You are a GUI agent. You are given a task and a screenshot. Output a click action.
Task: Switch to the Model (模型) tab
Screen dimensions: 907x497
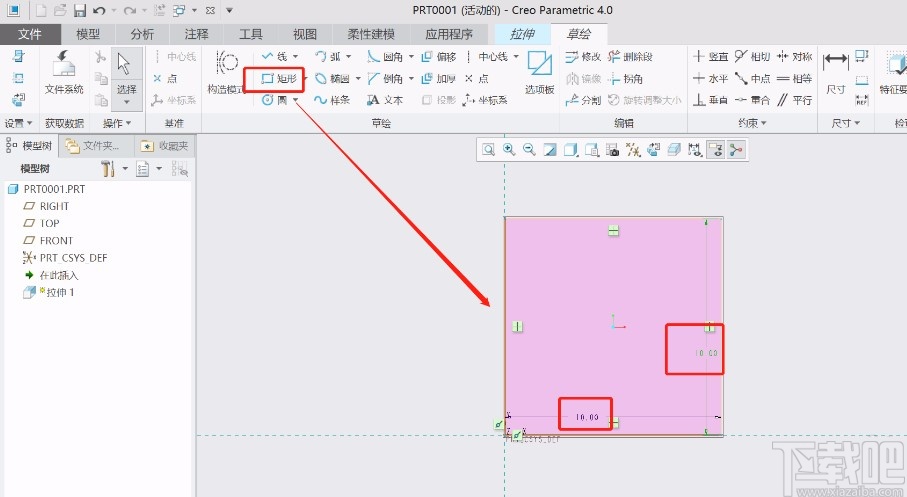88,34
